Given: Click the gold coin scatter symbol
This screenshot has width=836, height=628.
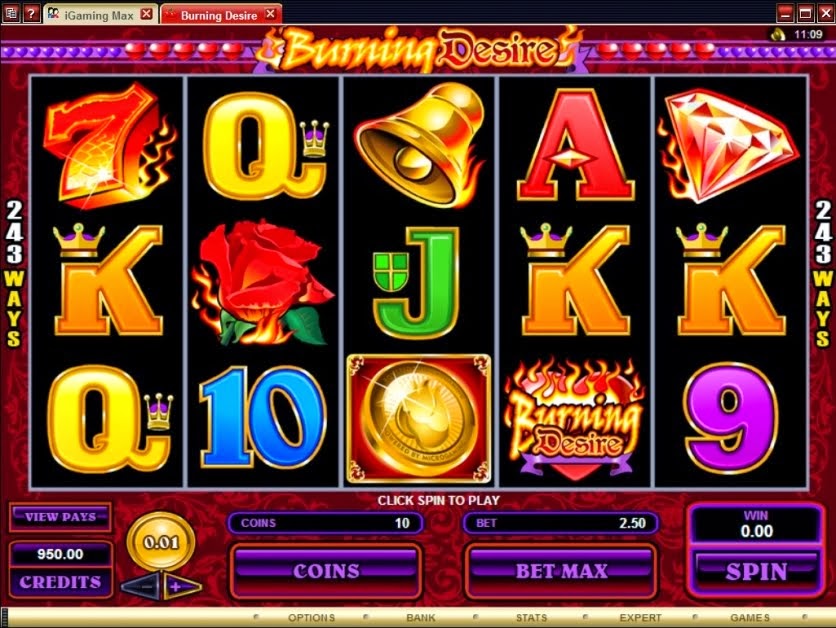Looking at the screenshot, I should coord(419,419).
